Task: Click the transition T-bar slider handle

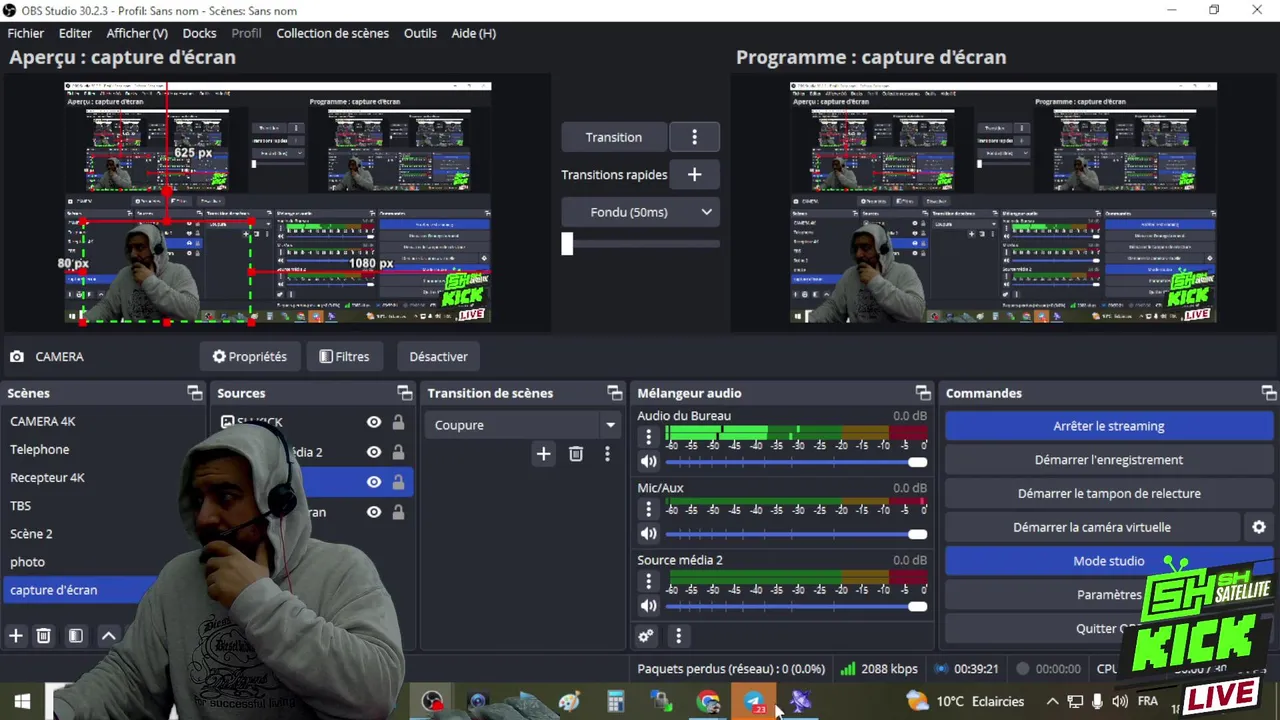Action: tap(567, 243)
